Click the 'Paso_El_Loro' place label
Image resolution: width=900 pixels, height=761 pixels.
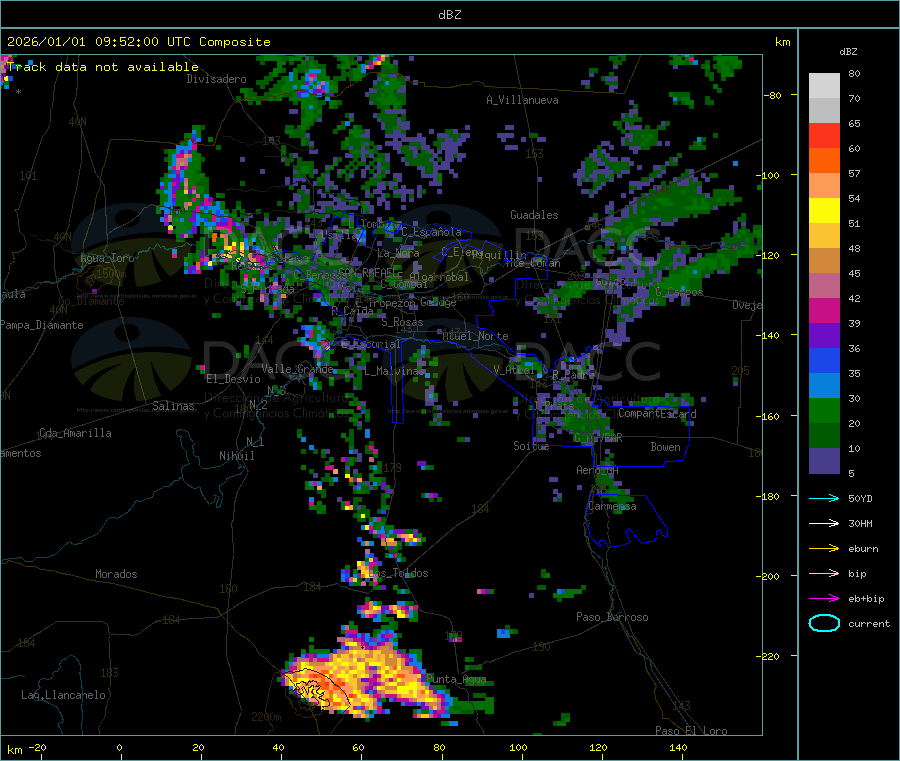691,731
